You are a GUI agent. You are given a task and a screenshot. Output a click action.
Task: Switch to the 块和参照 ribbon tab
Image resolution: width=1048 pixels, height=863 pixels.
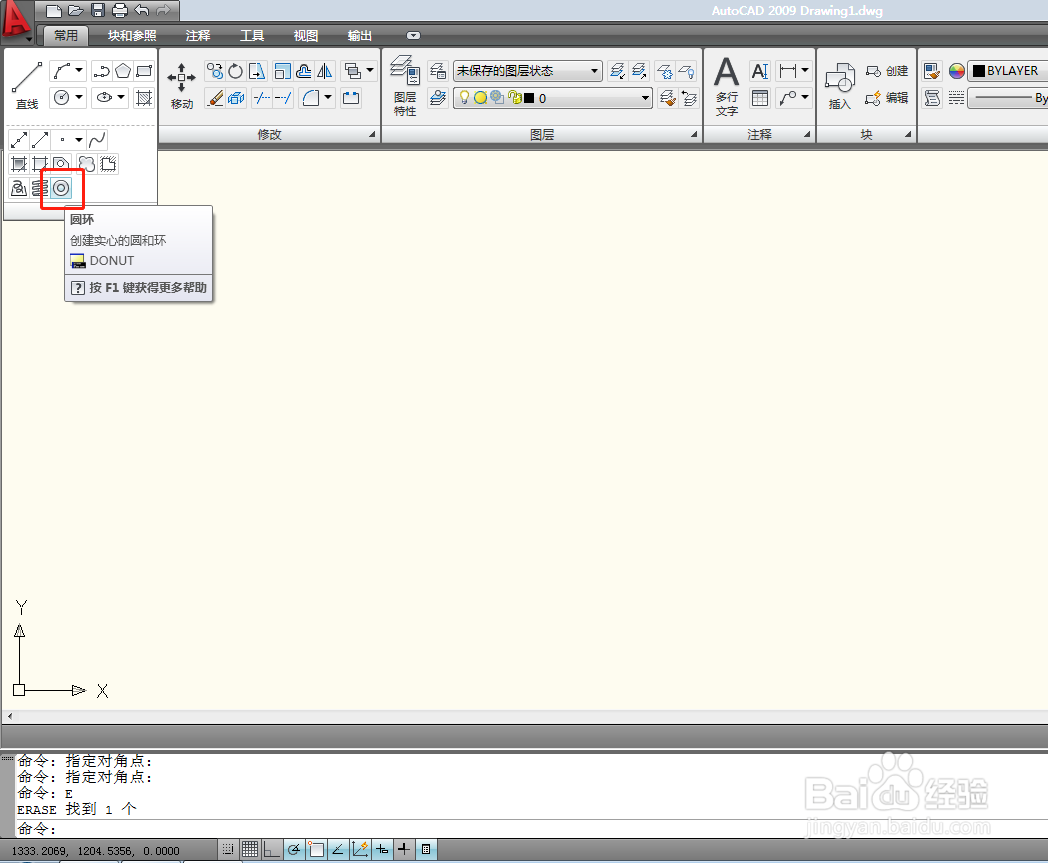pyautogui.click(x=132, y=35)
